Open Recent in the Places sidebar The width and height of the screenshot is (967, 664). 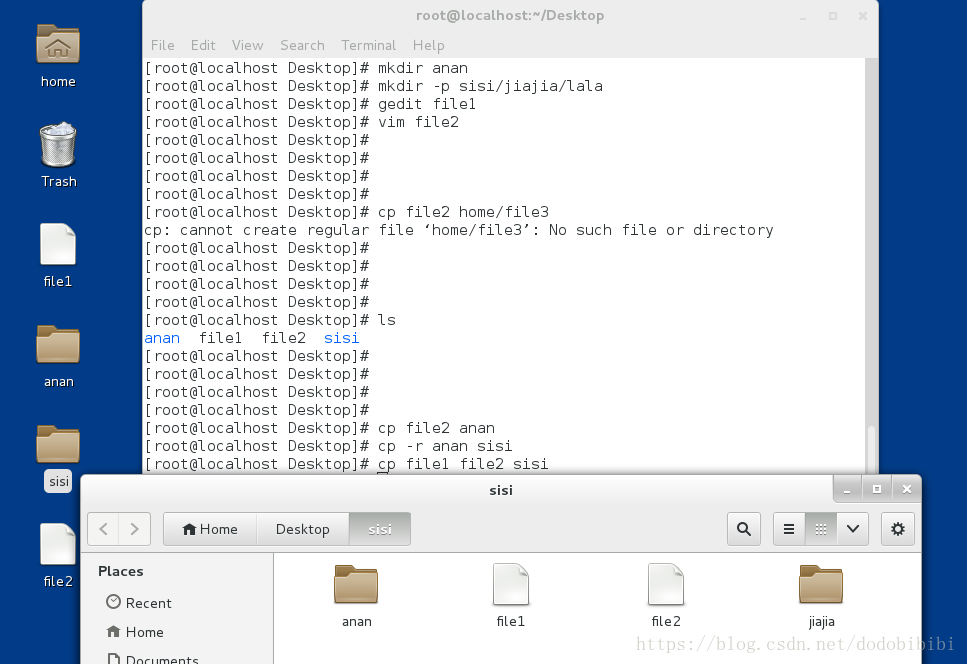[x=139, y=603]
